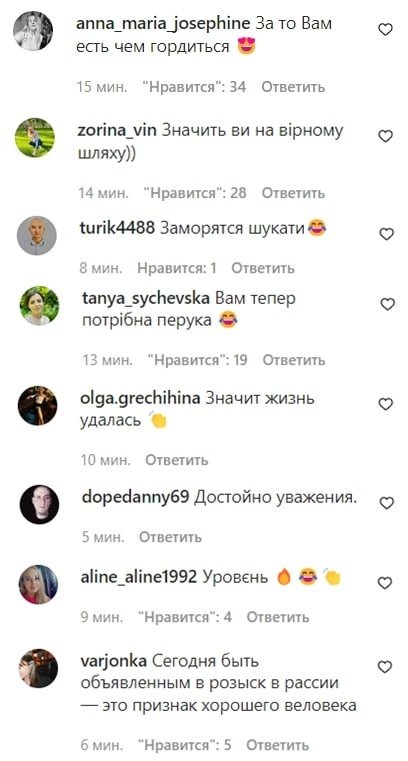Viewport: 408px width, 761px height.
Task: Reply to varjonka's comment with "Ответить"
Action: point(277,745)
